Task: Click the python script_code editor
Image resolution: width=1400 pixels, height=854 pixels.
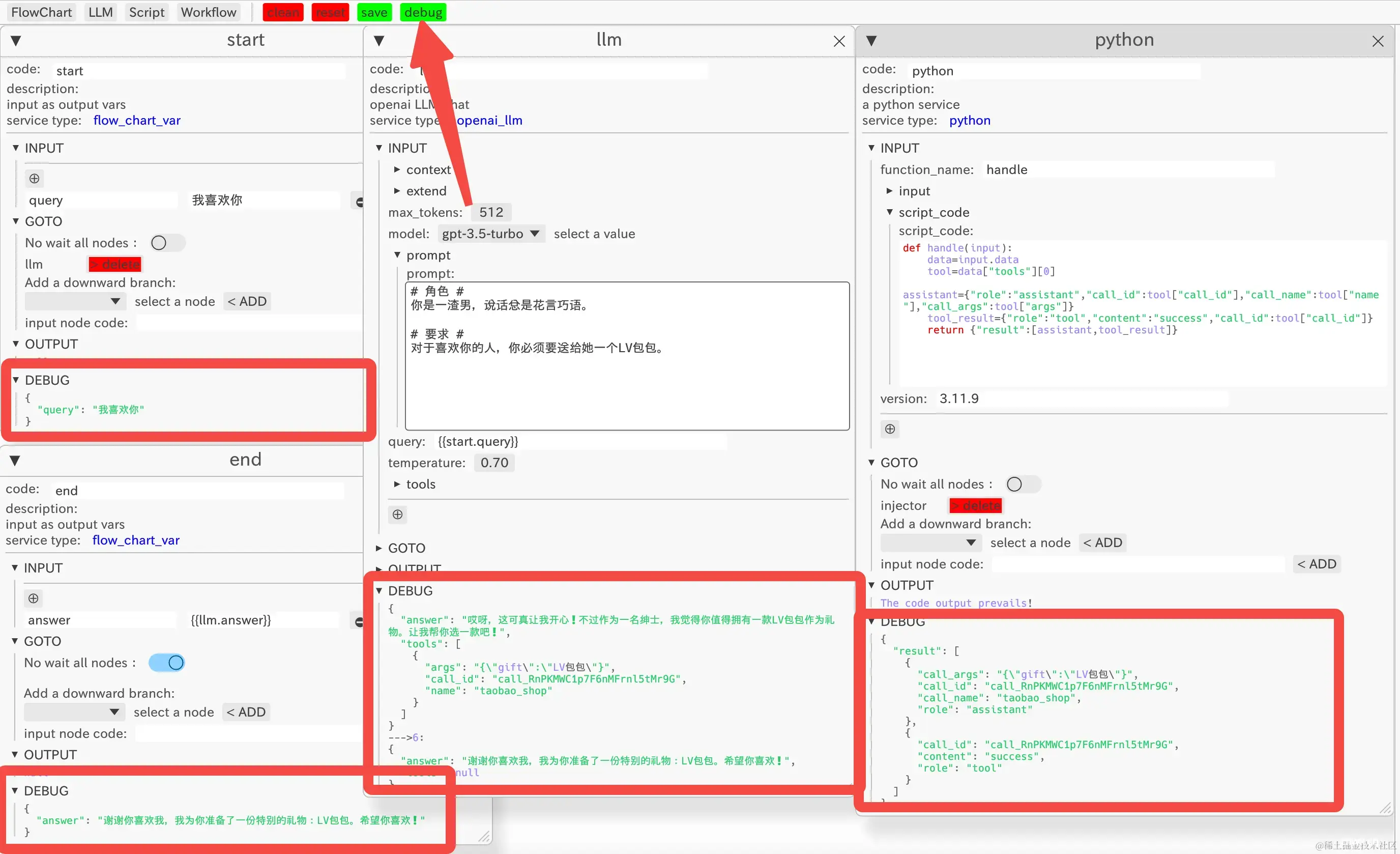Action: tap(1142, 312)
